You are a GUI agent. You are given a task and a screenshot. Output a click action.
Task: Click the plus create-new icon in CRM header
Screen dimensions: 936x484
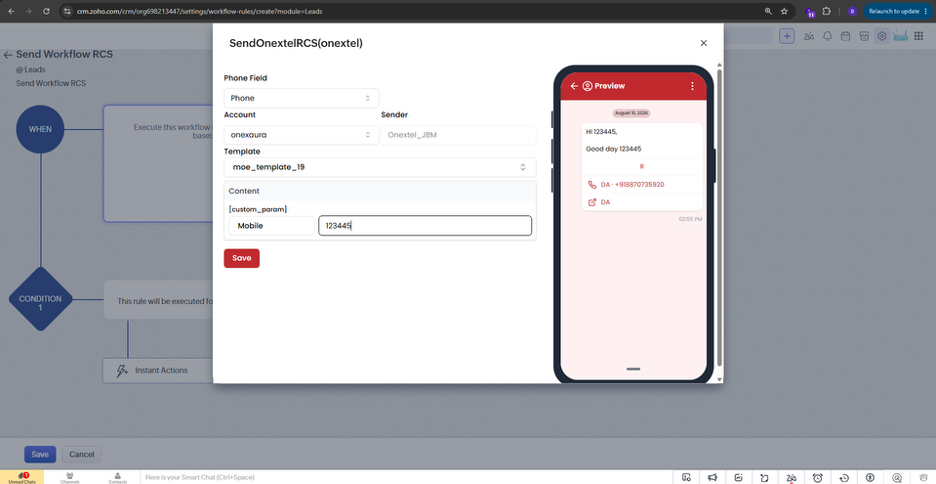787,36
